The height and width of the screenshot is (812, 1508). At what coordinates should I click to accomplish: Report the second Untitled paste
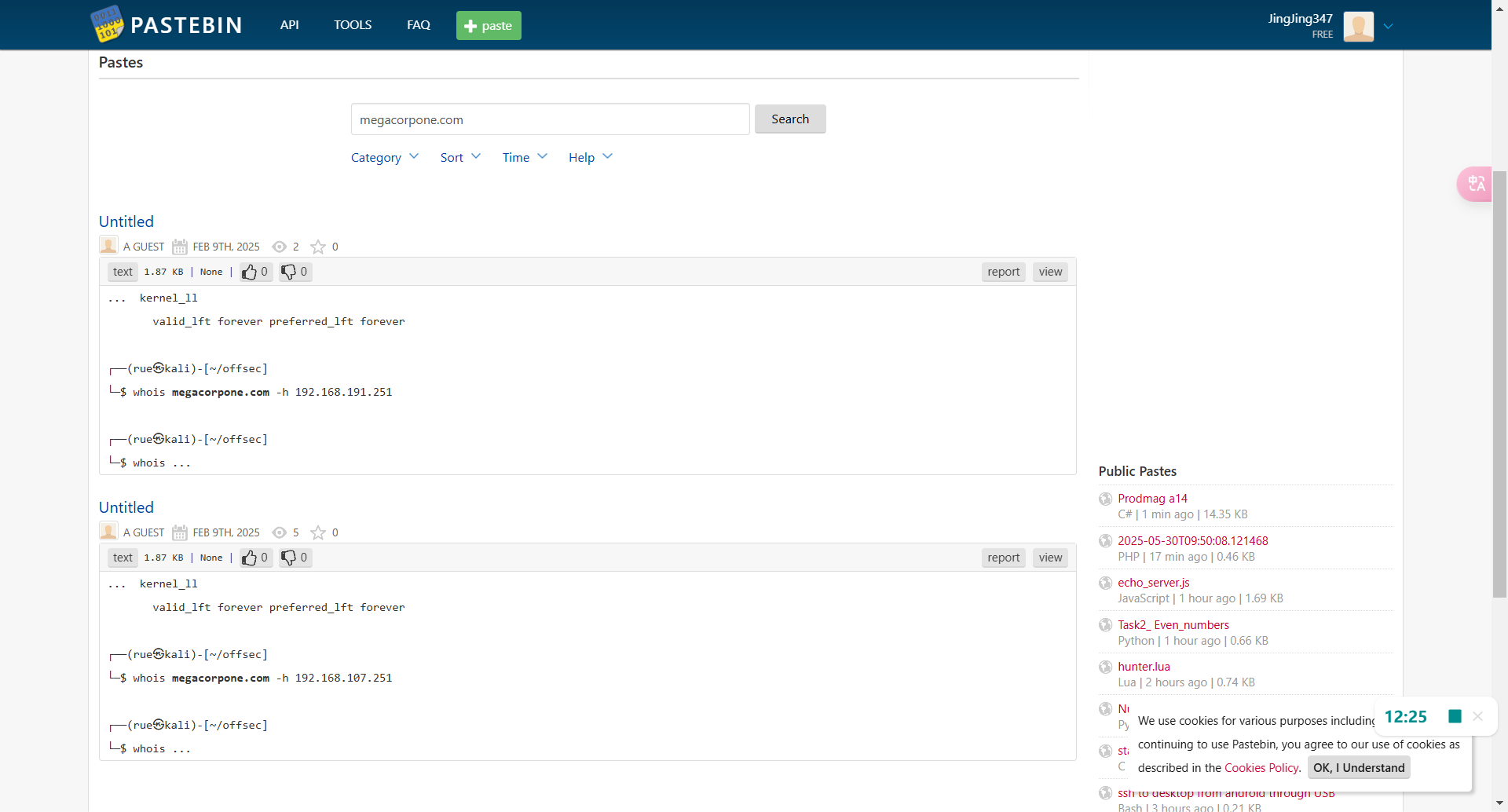(x=1003, y=558)
